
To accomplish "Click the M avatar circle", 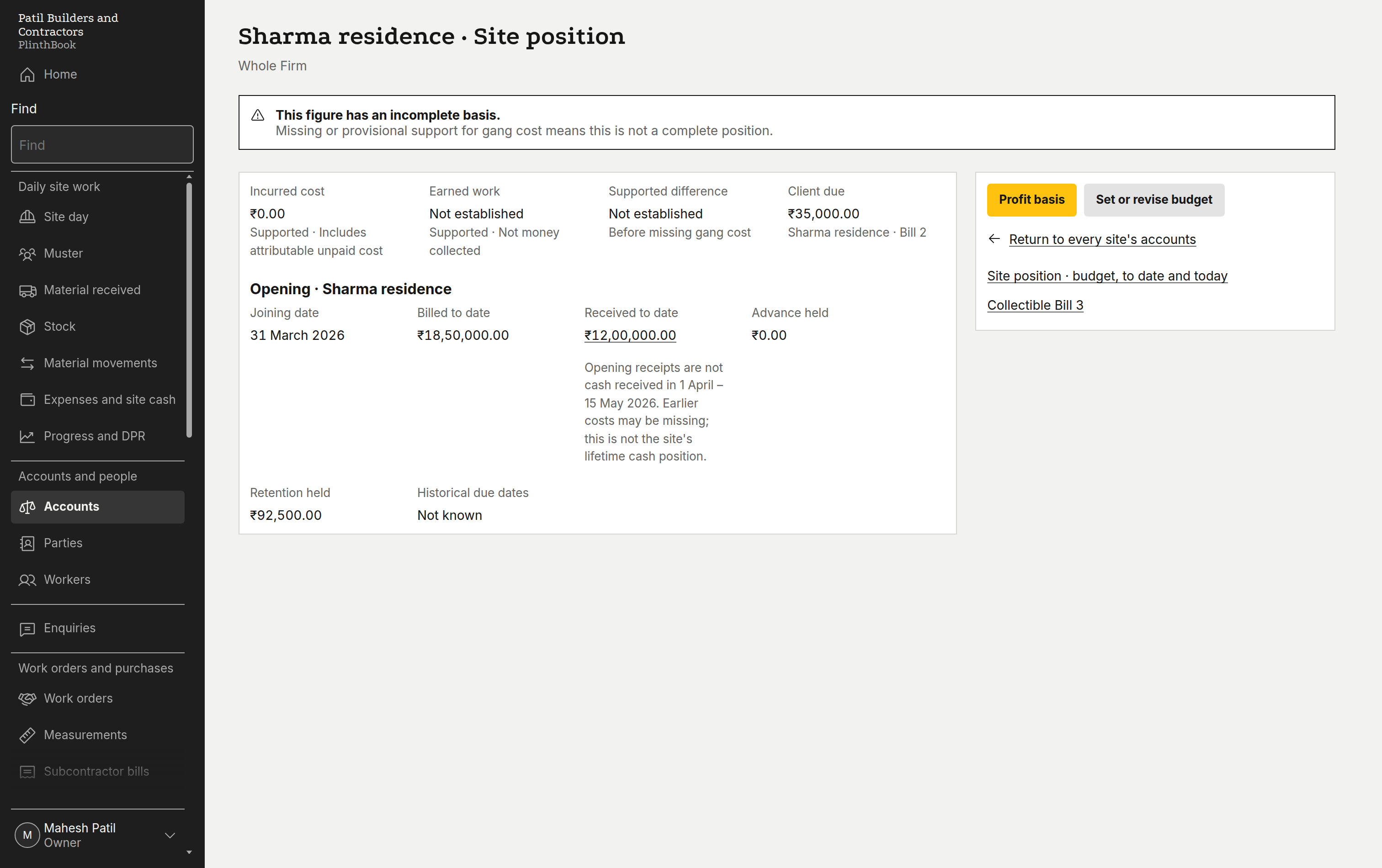I will [27, 835].
